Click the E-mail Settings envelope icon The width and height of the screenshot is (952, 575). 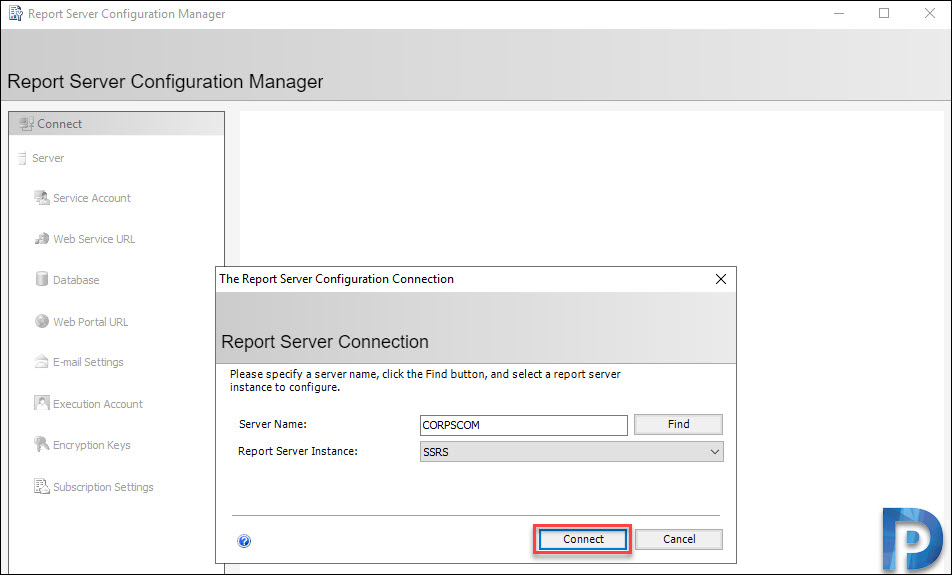(x=41, y=362)
